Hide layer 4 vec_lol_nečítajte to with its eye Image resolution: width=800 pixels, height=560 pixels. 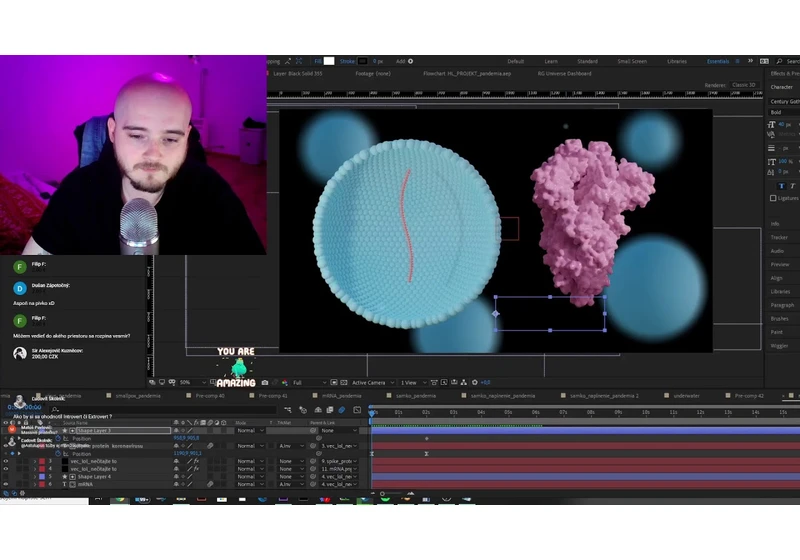(x=6, y=469)
